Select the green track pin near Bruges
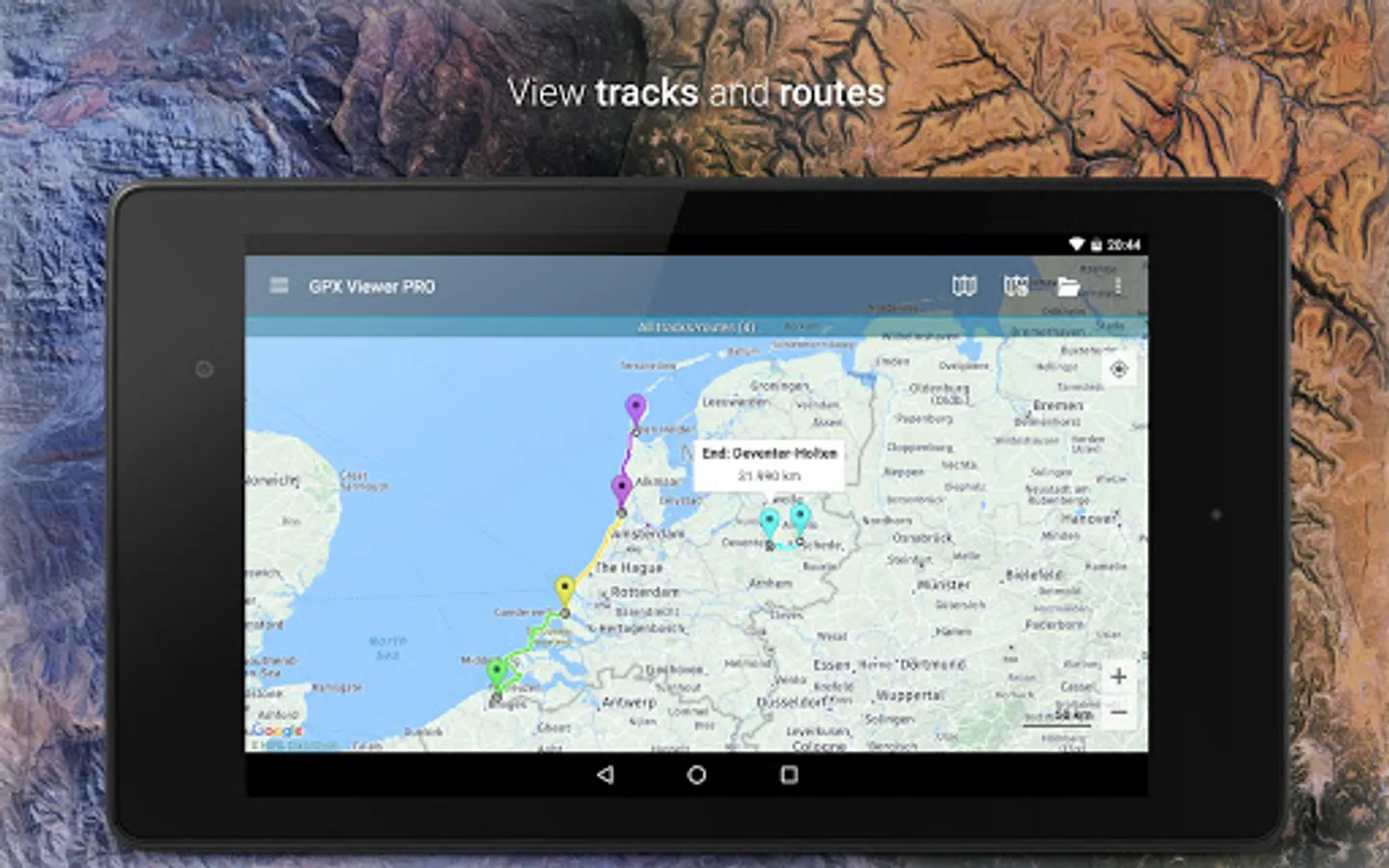This screenshot has width=1389, height=868. click(496, 674)
